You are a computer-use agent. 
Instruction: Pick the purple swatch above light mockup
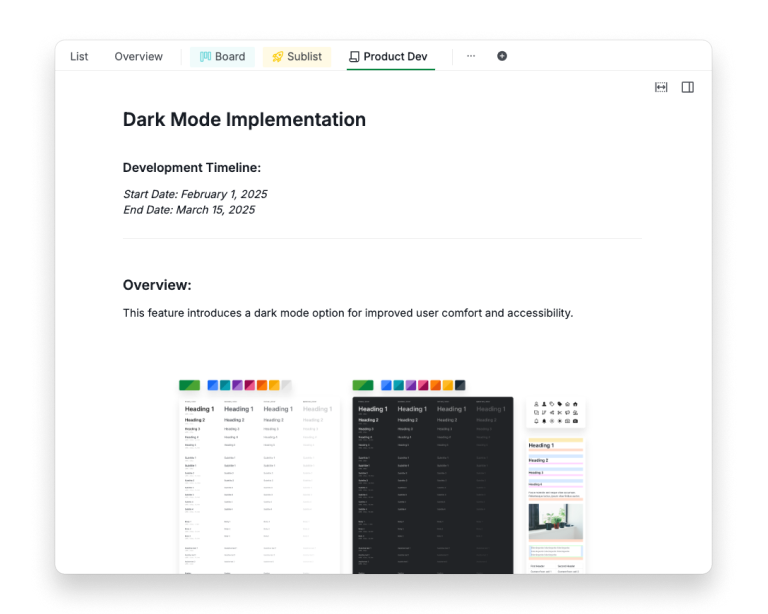point(237,385)
